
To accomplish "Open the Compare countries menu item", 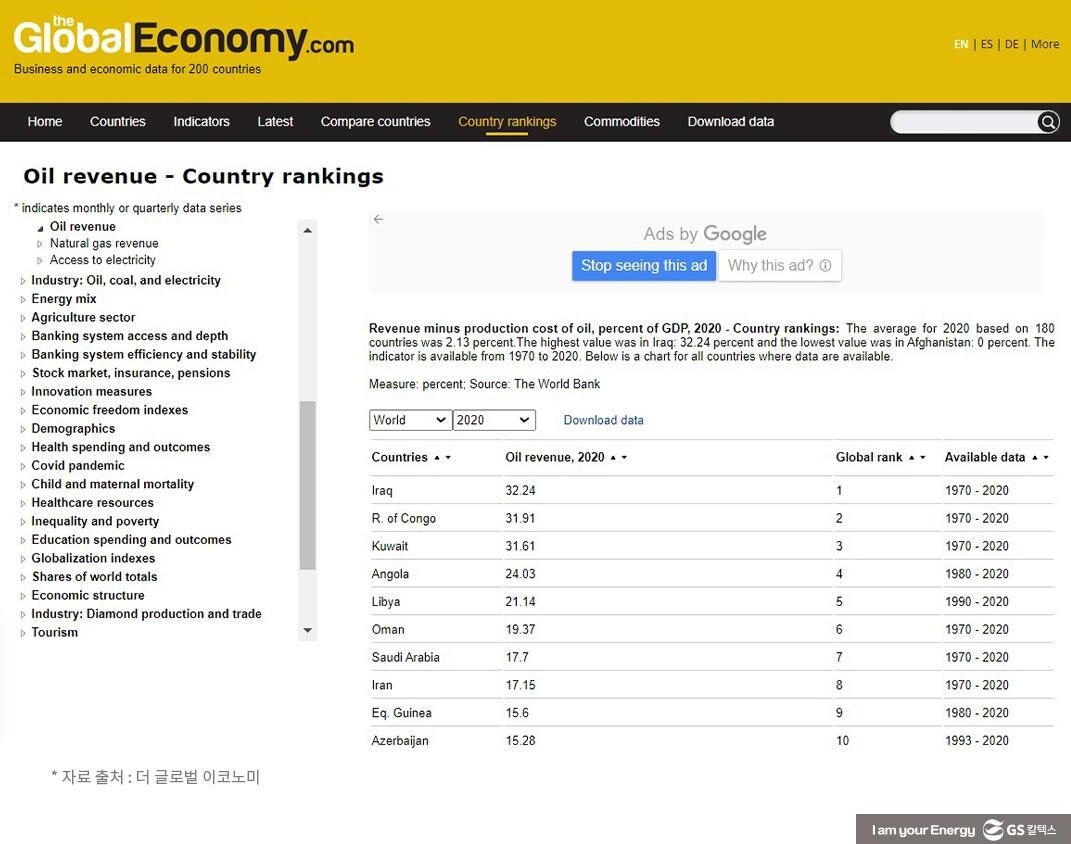I will pyautogui.click(x=375, y=122).
